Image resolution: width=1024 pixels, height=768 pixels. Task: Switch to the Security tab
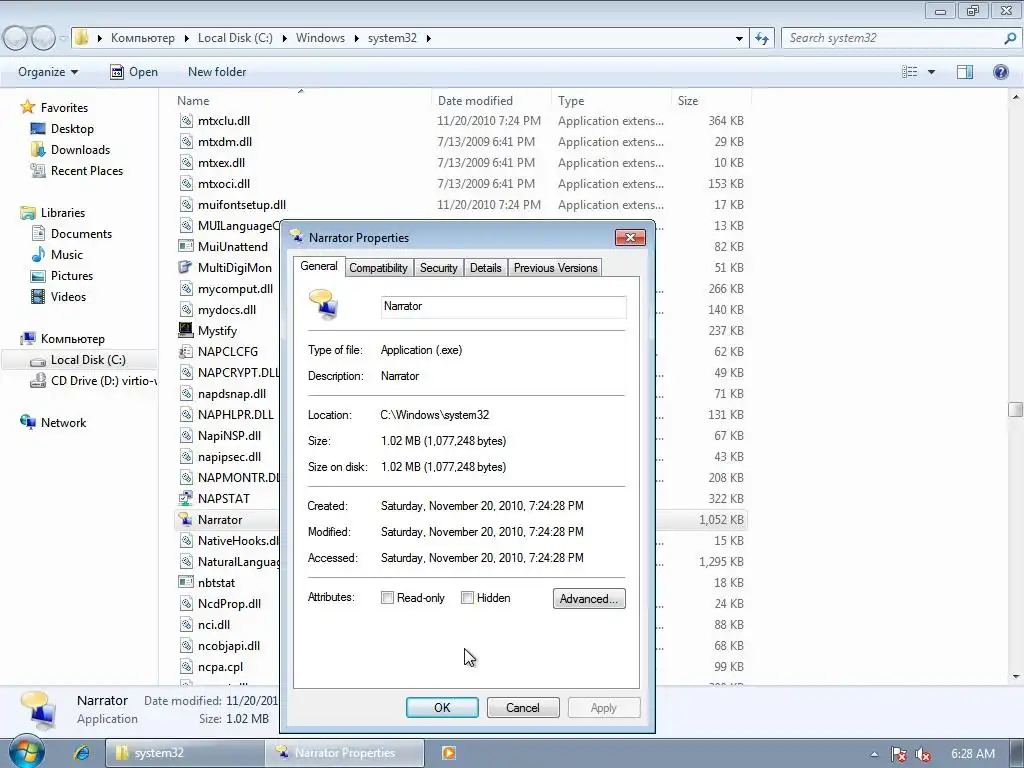[x=438, y=268]
